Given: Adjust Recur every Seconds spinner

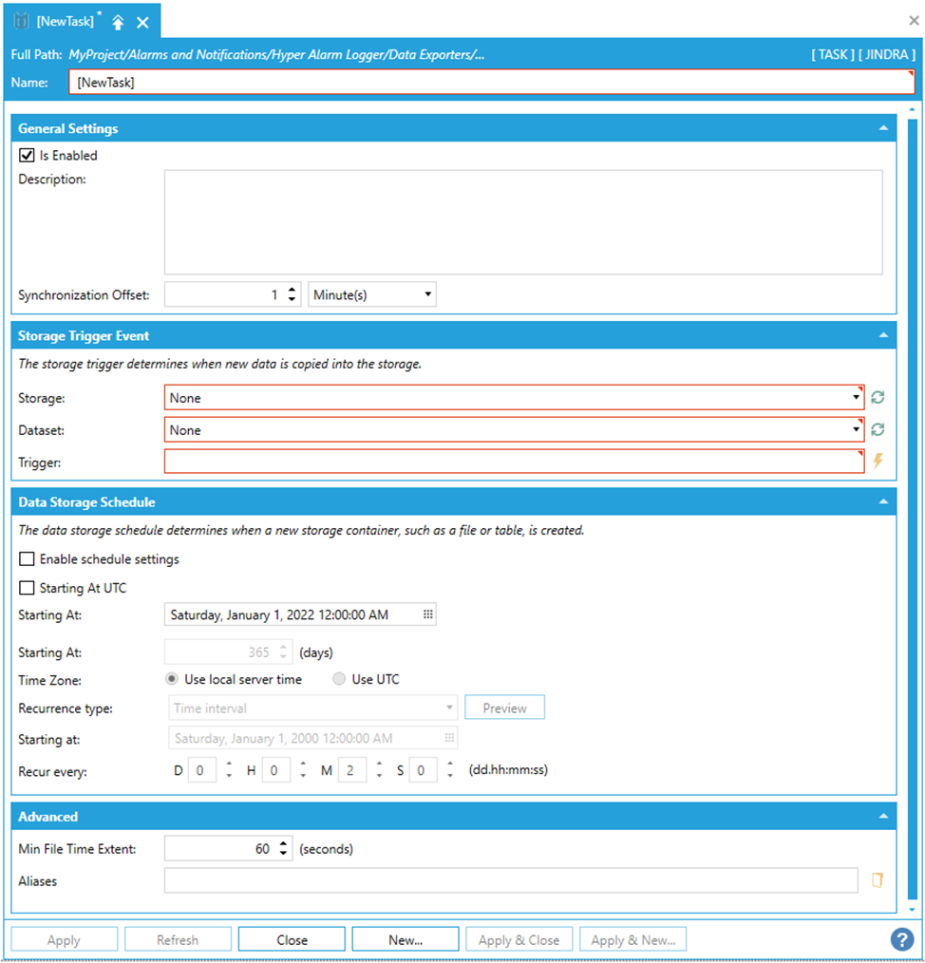Looking at the screenshot, I should pos(450,770).
